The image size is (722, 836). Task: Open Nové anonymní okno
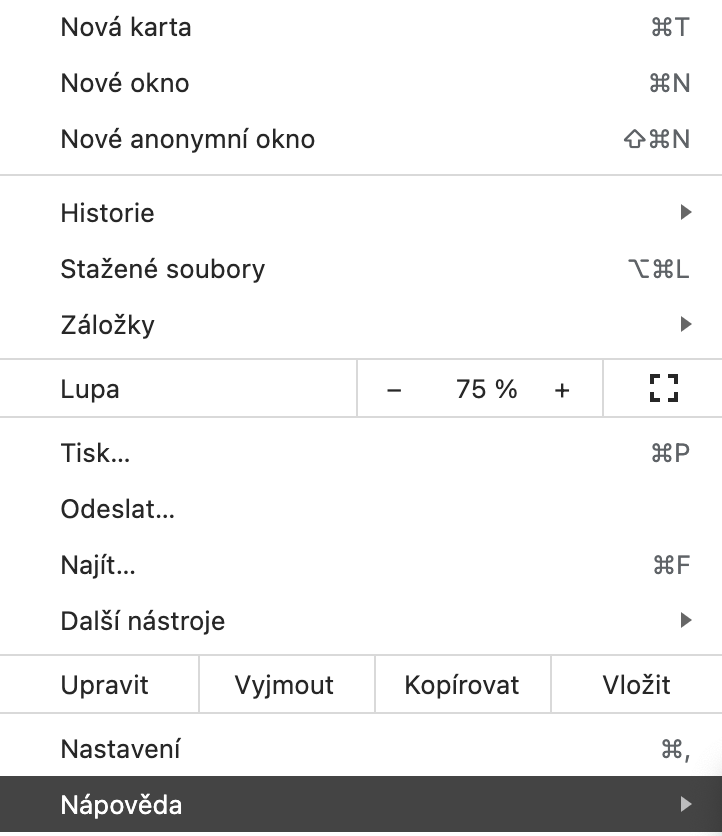188,139
